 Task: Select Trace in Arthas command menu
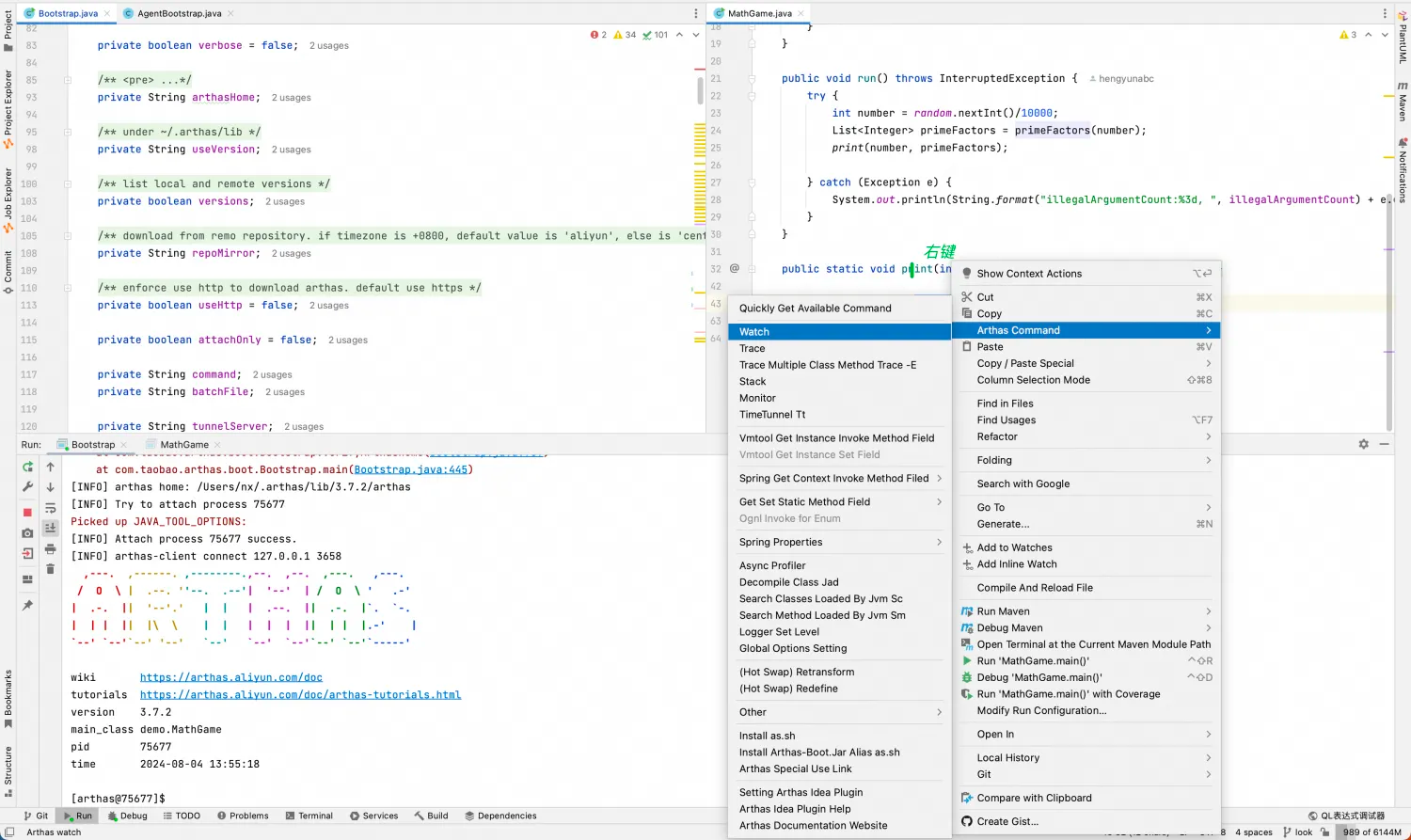click(x=839, y=348)
